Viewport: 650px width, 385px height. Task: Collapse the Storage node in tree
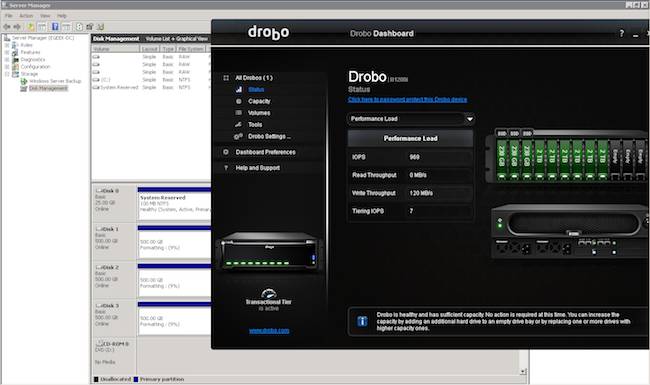click(x=7, y=74)
